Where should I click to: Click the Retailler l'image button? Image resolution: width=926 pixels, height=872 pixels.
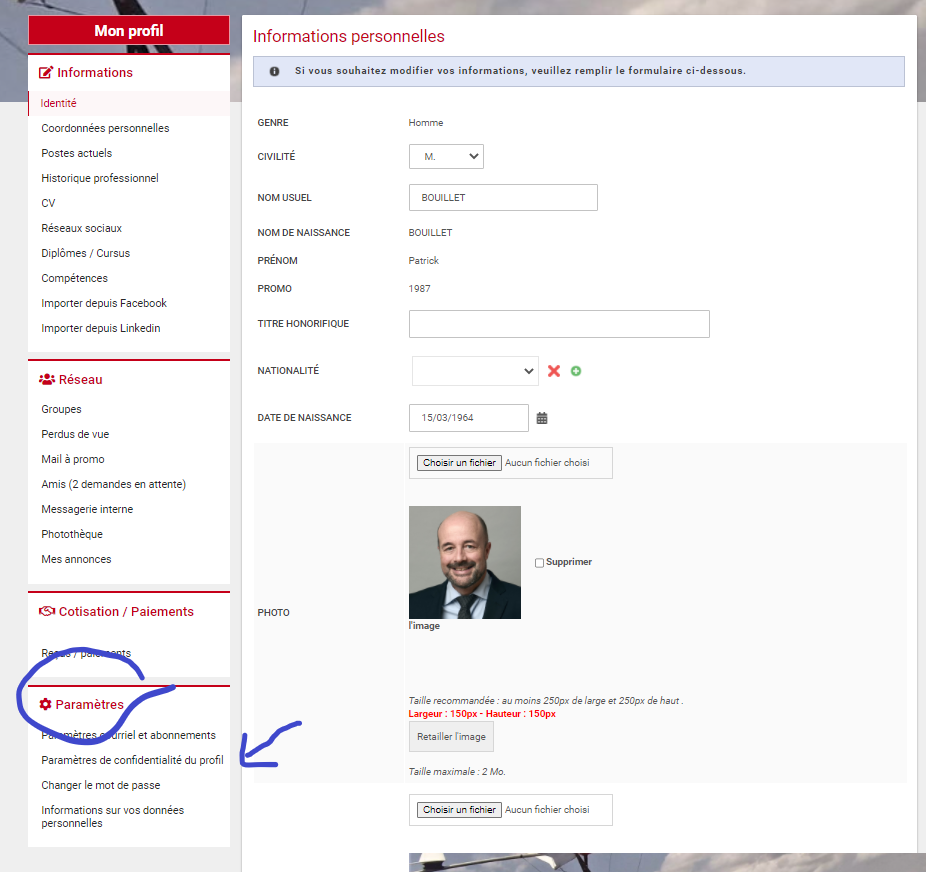point(451,737)
